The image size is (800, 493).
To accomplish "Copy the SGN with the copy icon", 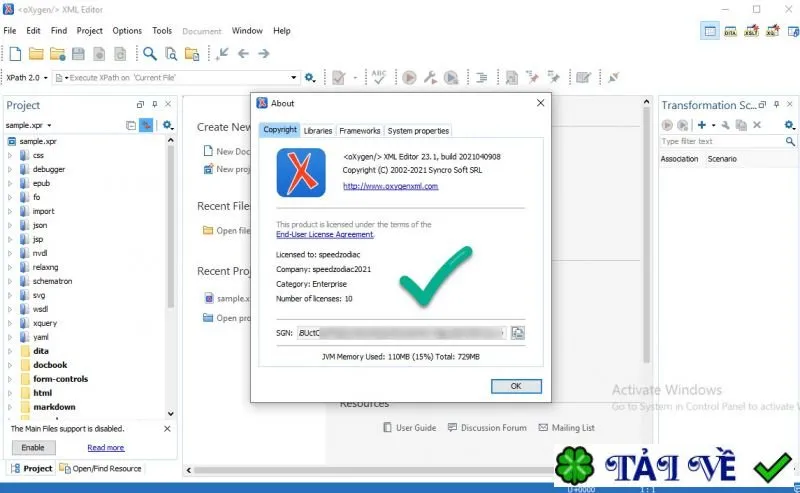I will [518, 333].
